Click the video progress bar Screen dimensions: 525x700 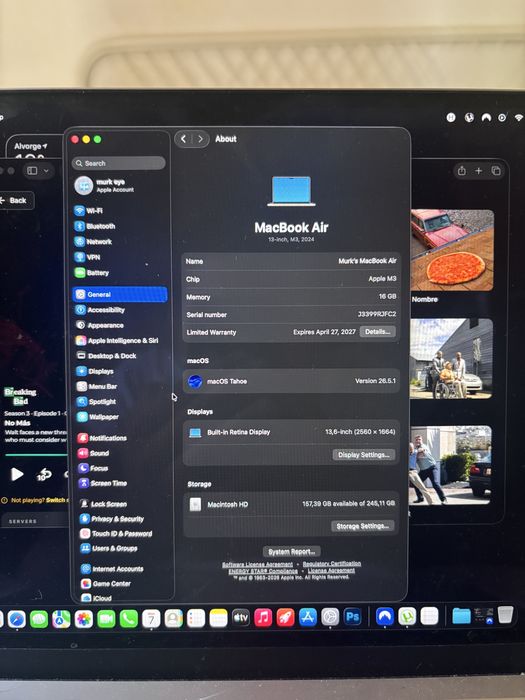pyautogui.click(x=35, y=455)
